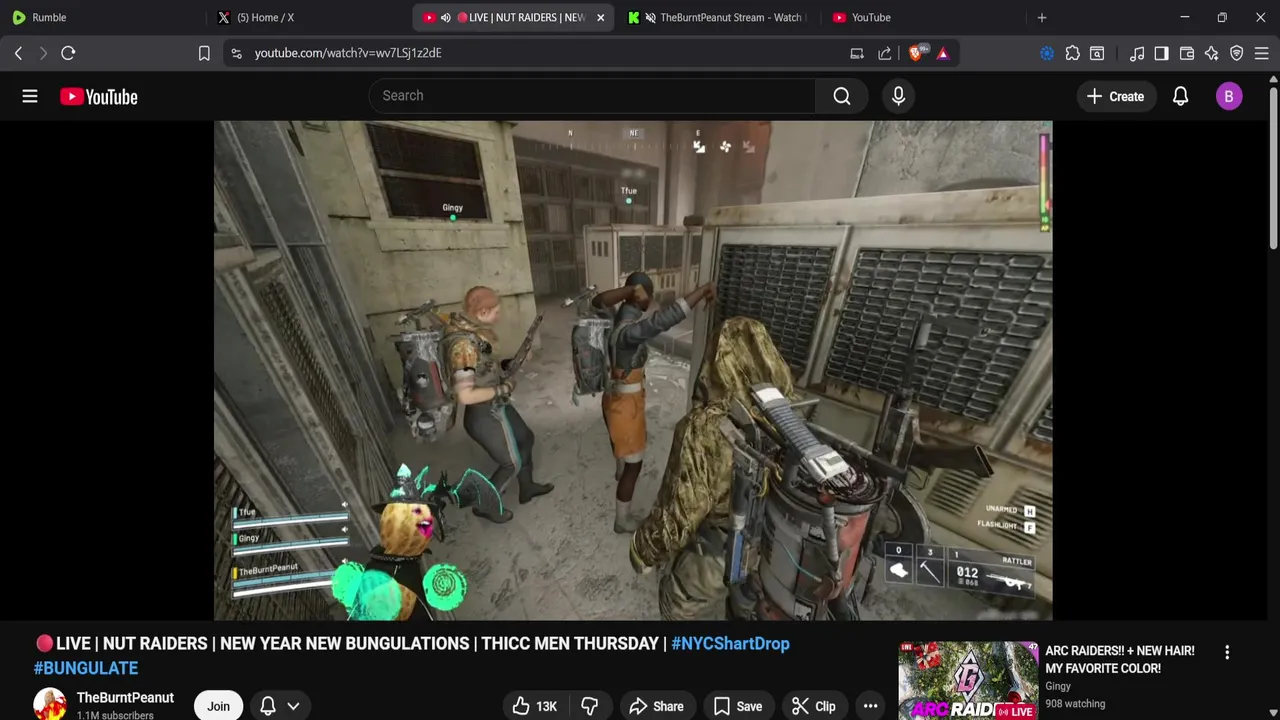The width and height of the screenshot is (1280, 720).
Task: Click share page icon in address bar
Action: (x=884, y=53)
